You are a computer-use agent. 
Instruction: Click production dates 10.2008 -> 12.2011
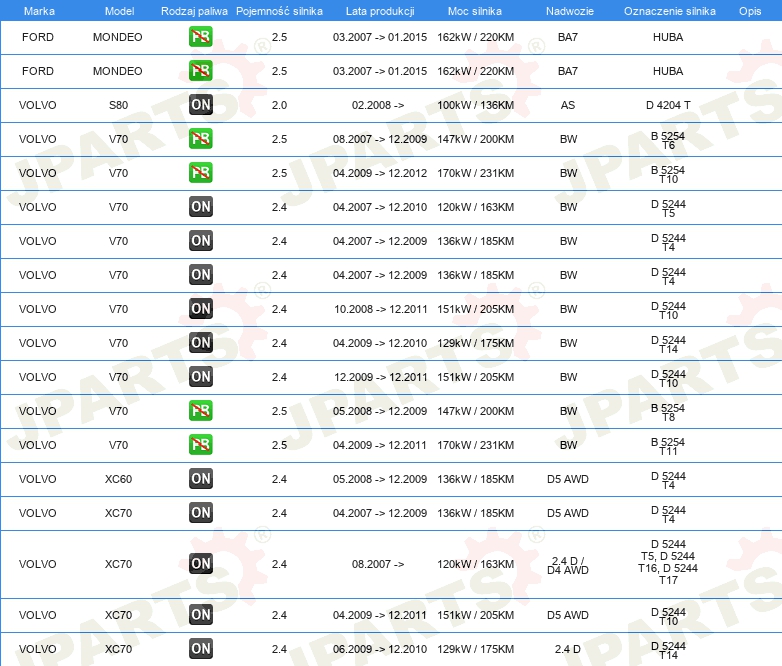click(381, 309)
